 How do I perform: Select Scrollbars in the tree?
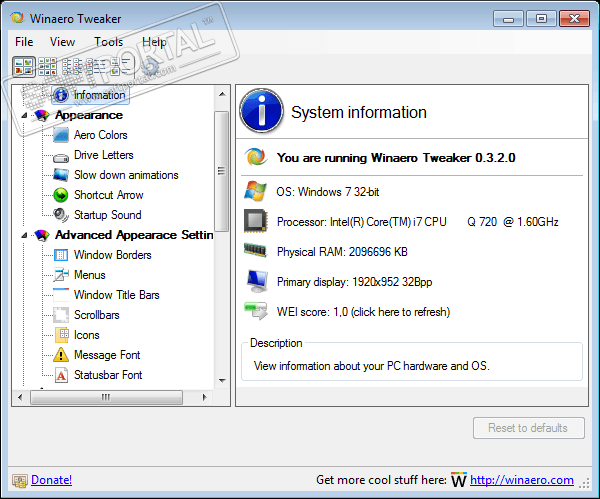click(x=97, y=315)
